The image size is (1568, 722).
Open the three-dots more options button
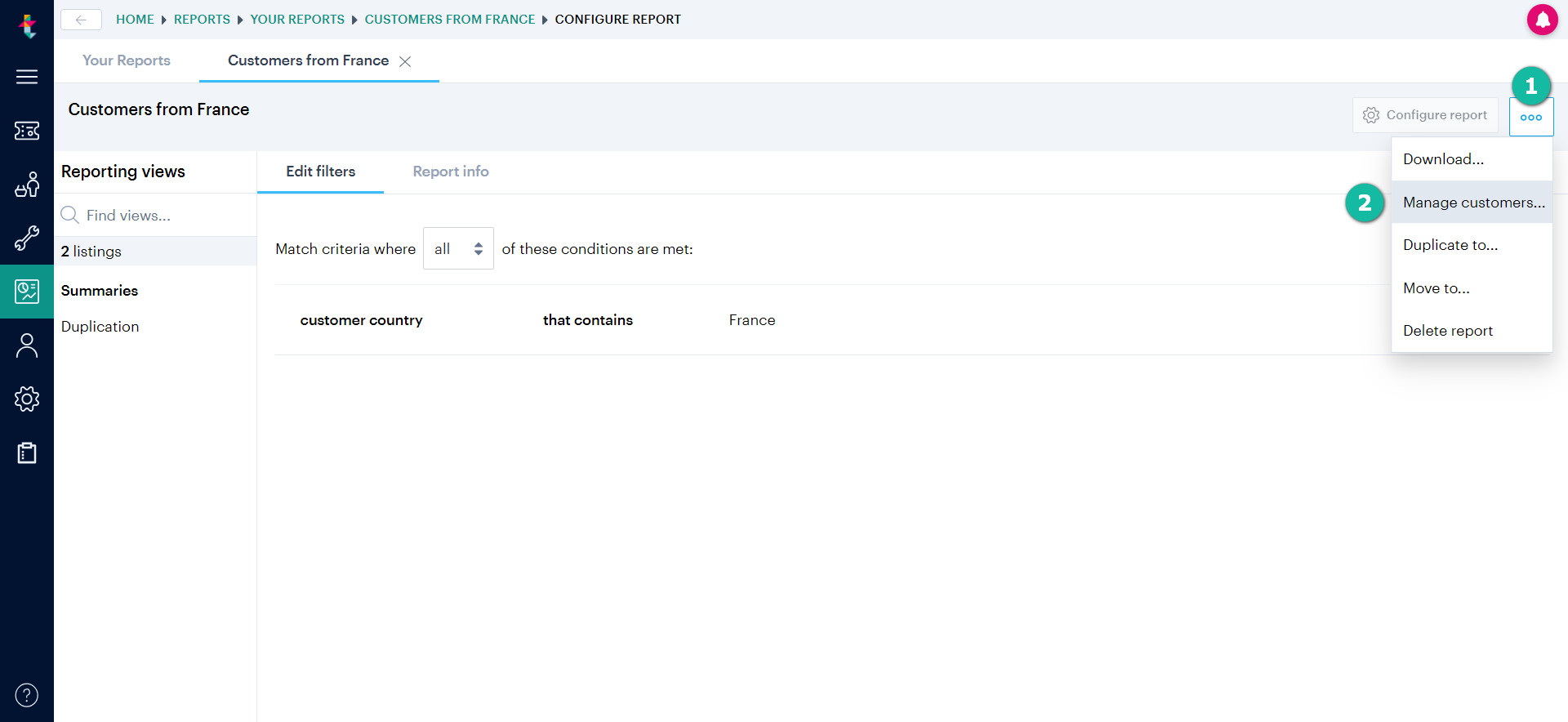1531,117
